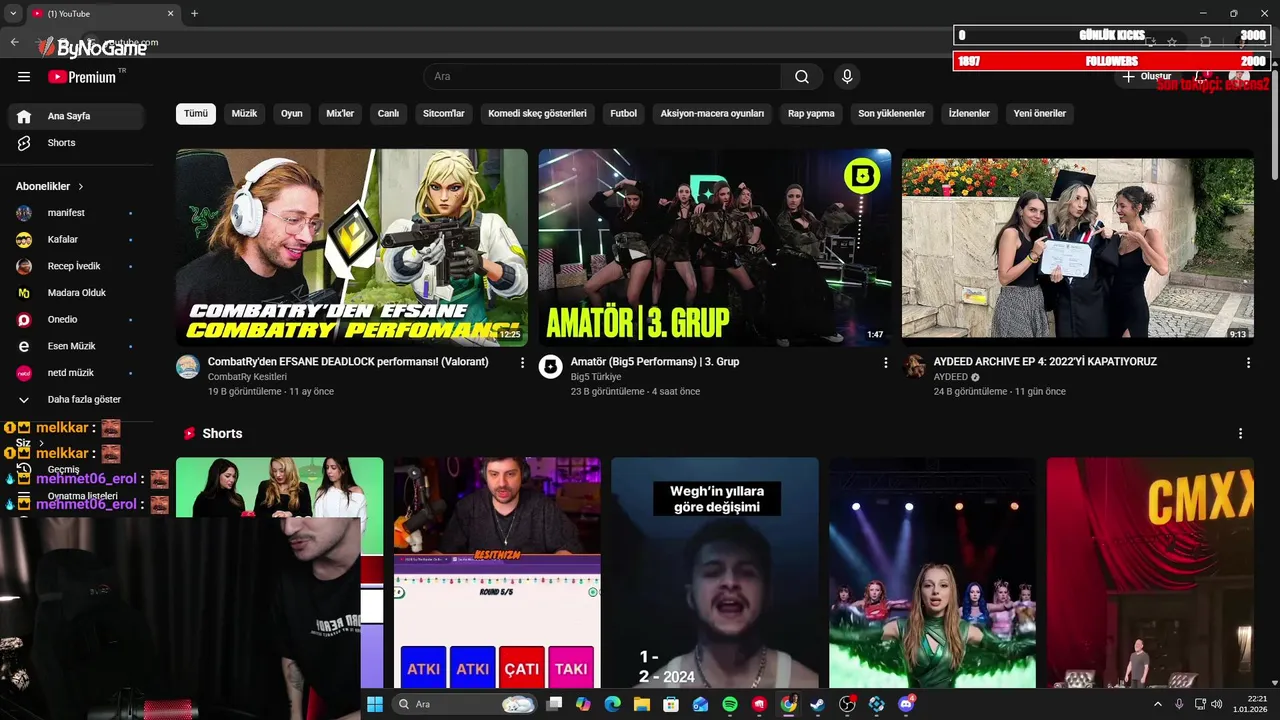
Task: Open Shorts section three-dot menu
Action: pyautogui.click(x=1240, y=434)
